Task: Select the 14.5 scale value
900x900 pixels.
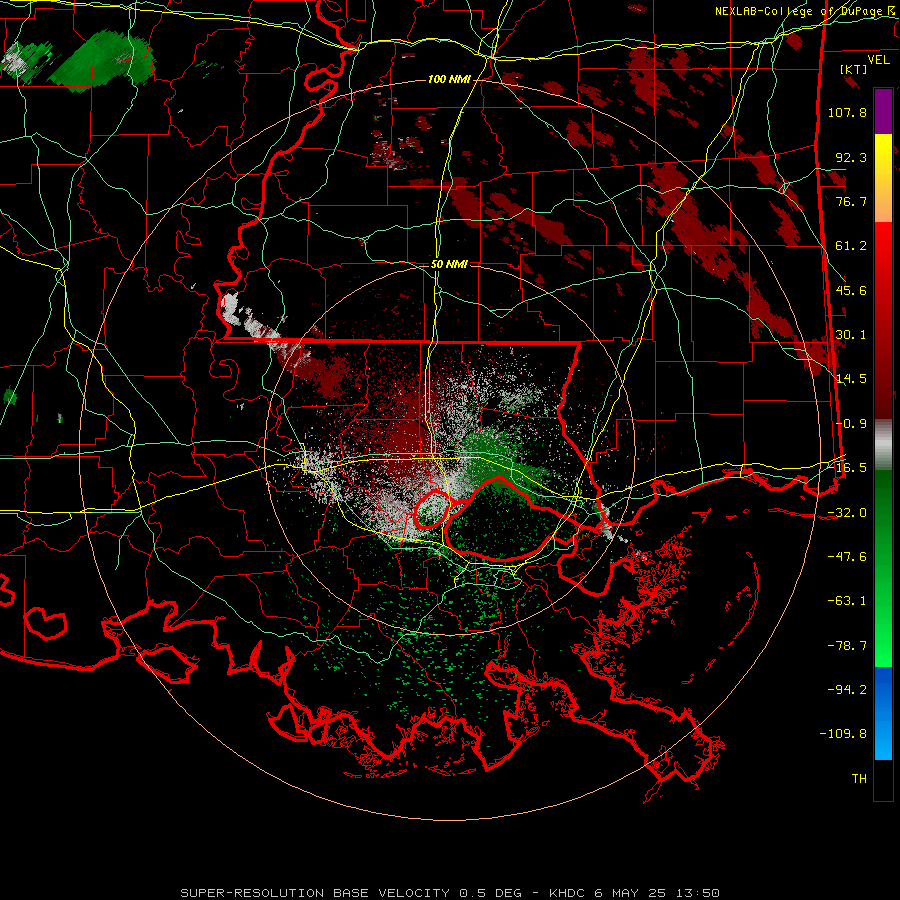Action: [851, 379]
